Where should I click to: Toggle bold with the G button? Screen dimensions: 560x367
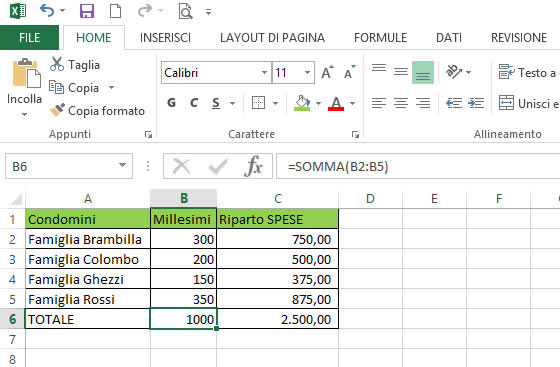tap(171, 103)
